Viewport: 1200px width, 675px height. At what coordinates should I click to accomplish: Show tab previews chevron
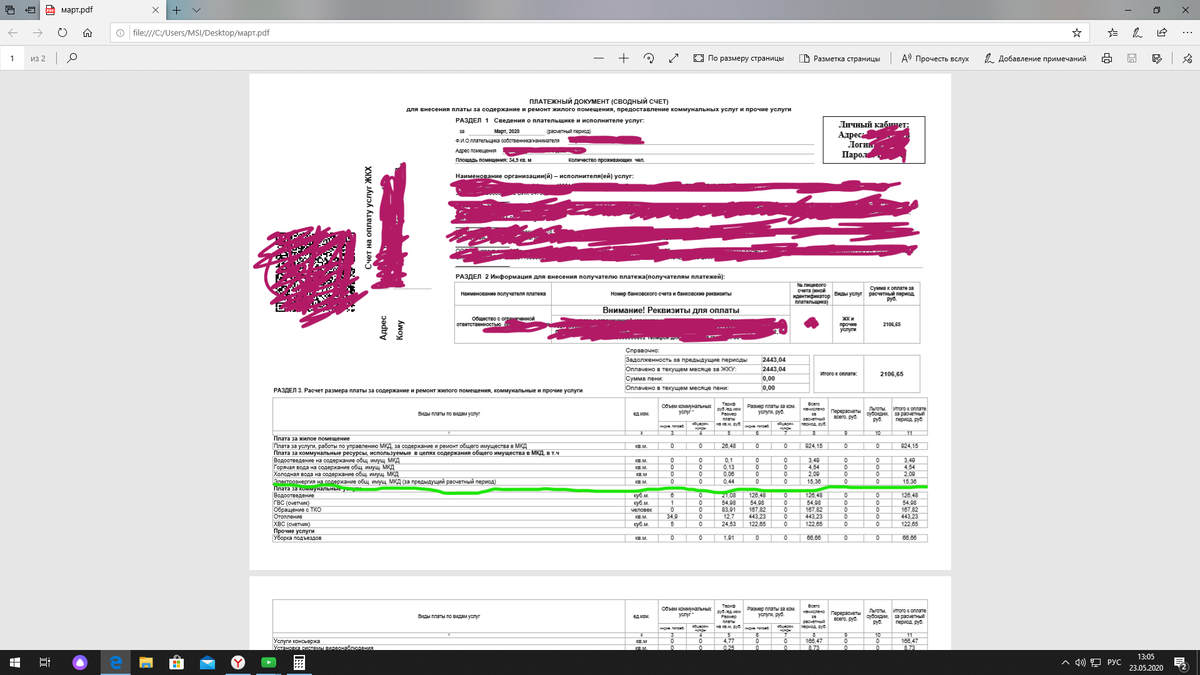point(197,9)
